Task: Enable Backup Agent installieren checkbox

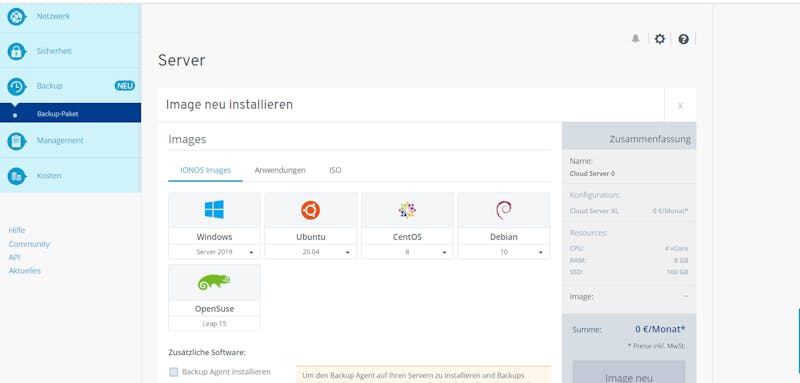Action: [x=174, y=372]
